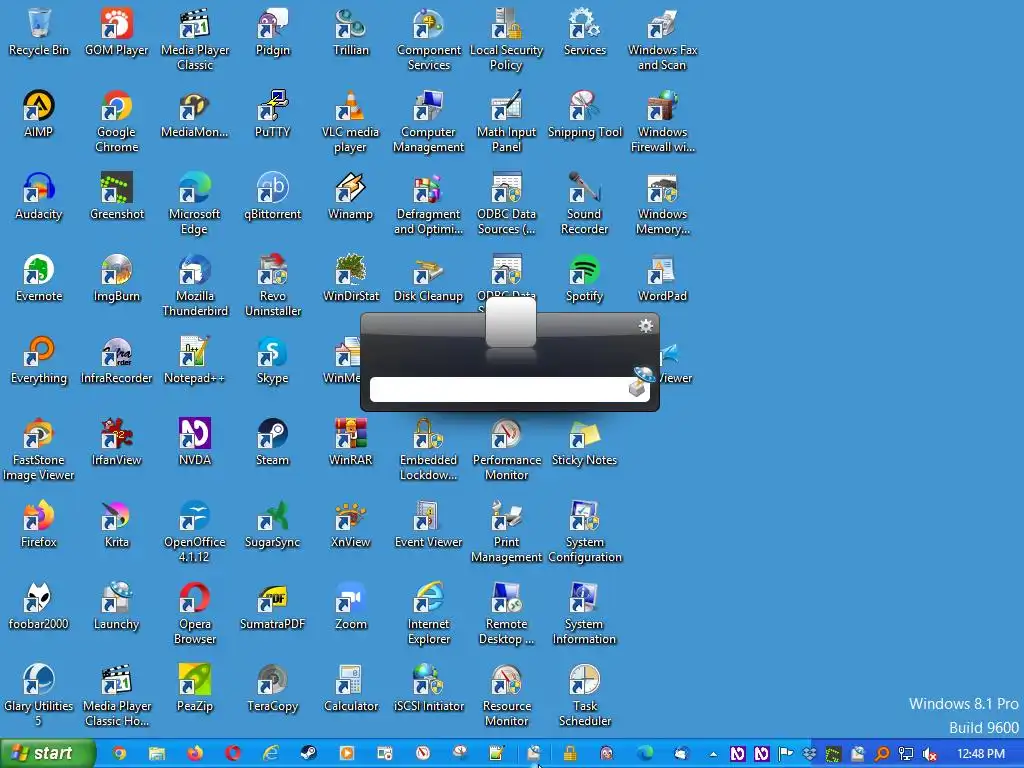Select the System Configuration shortcut

(584, 533)
